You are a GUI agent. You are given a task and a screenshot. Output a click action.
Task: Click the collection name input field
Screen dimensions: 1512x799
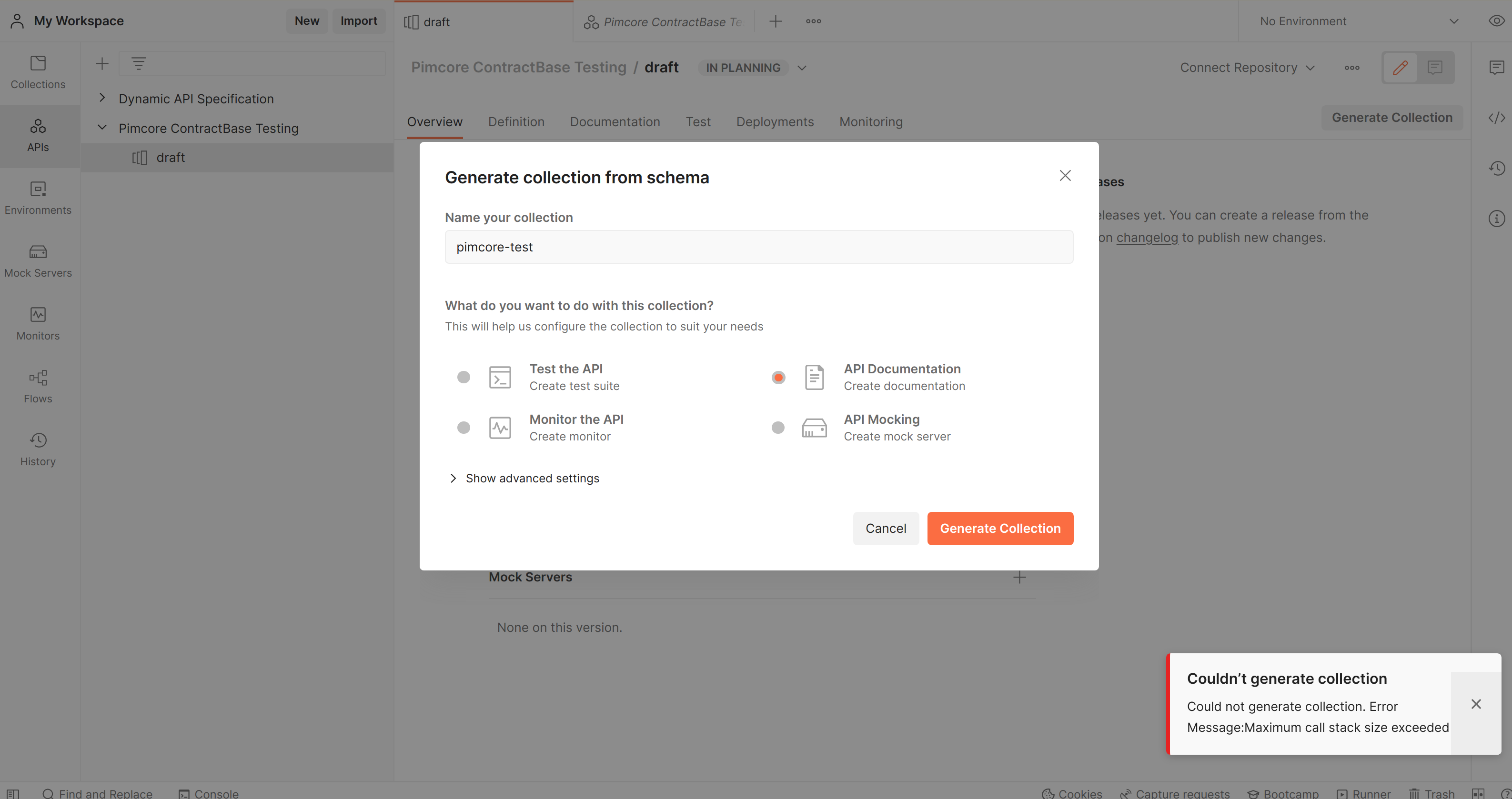758,247
